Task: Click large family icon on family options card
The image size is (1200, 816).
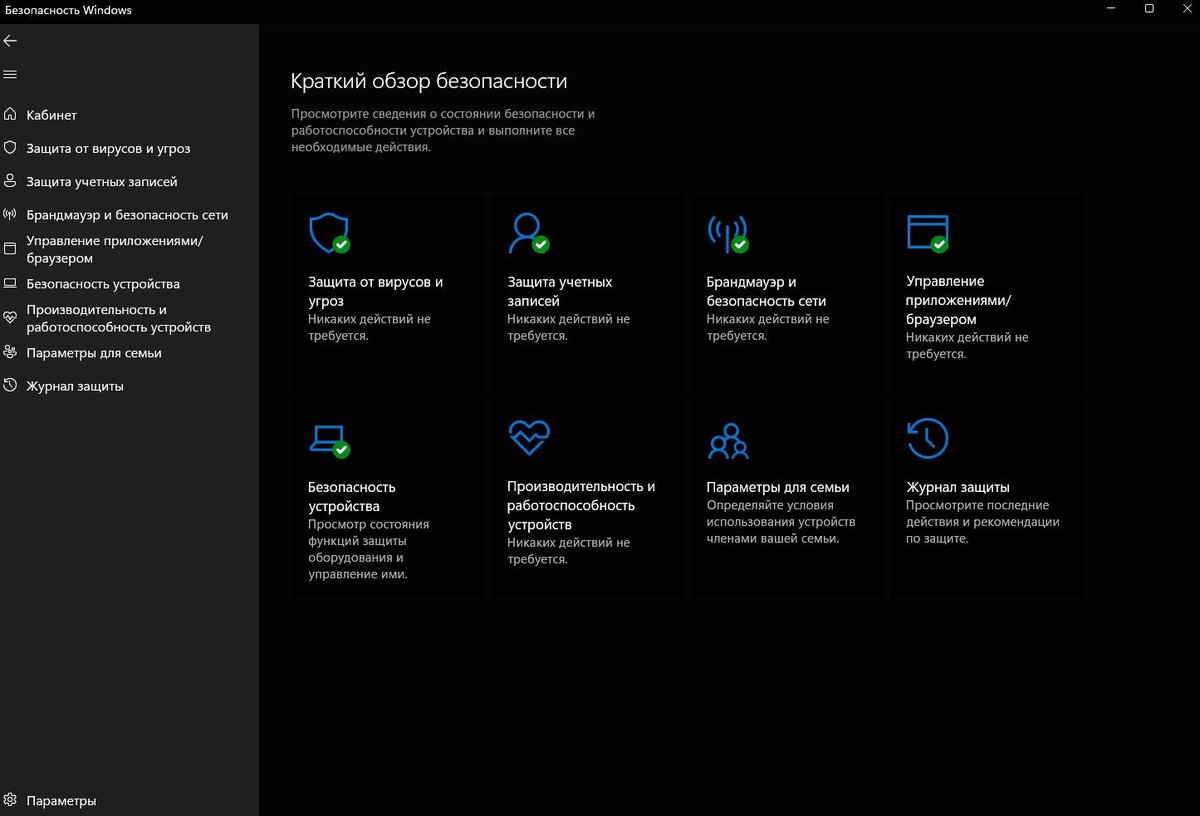Action: [x=728, y=439]
